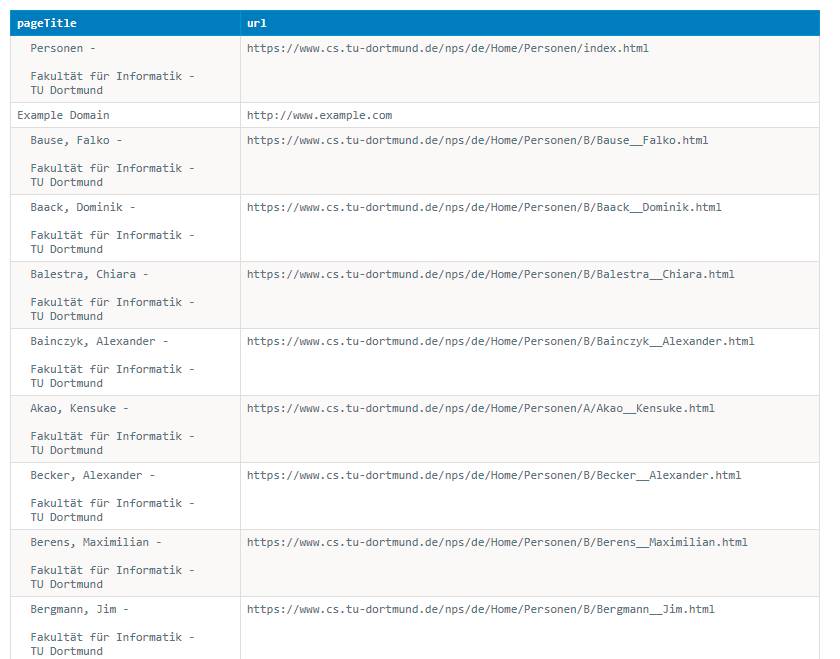Click the Berens__Maximilian.html URL

(x=497, y=542)
